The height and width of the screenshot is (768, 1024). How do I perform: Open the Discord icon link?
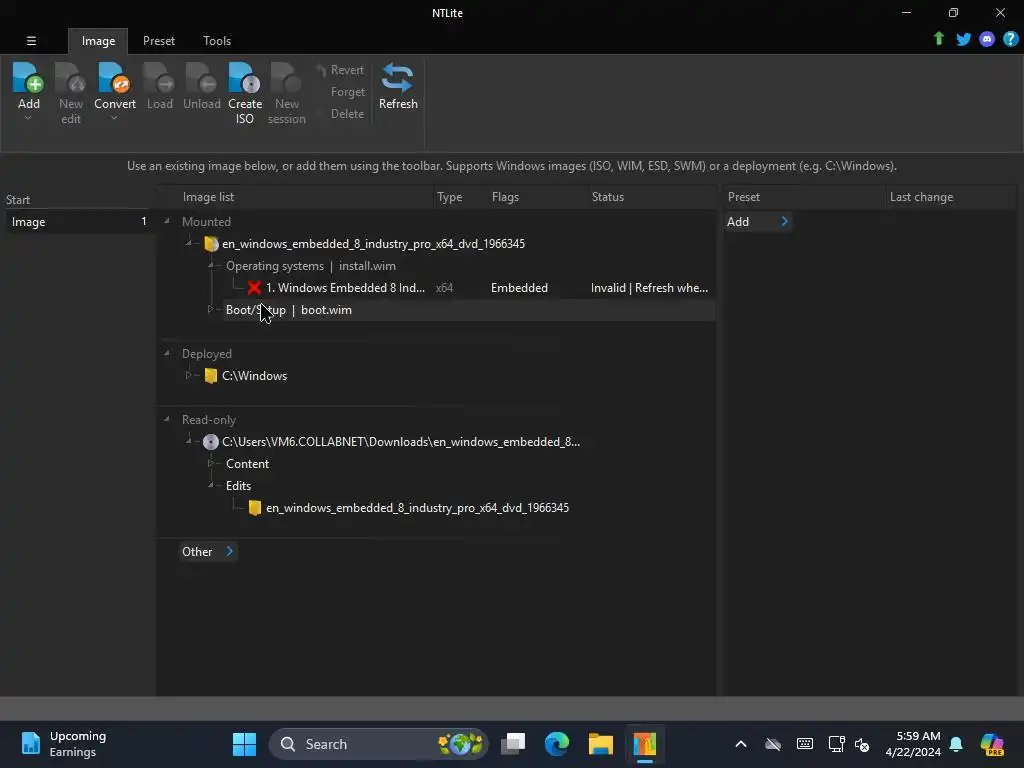pos(987,39)
